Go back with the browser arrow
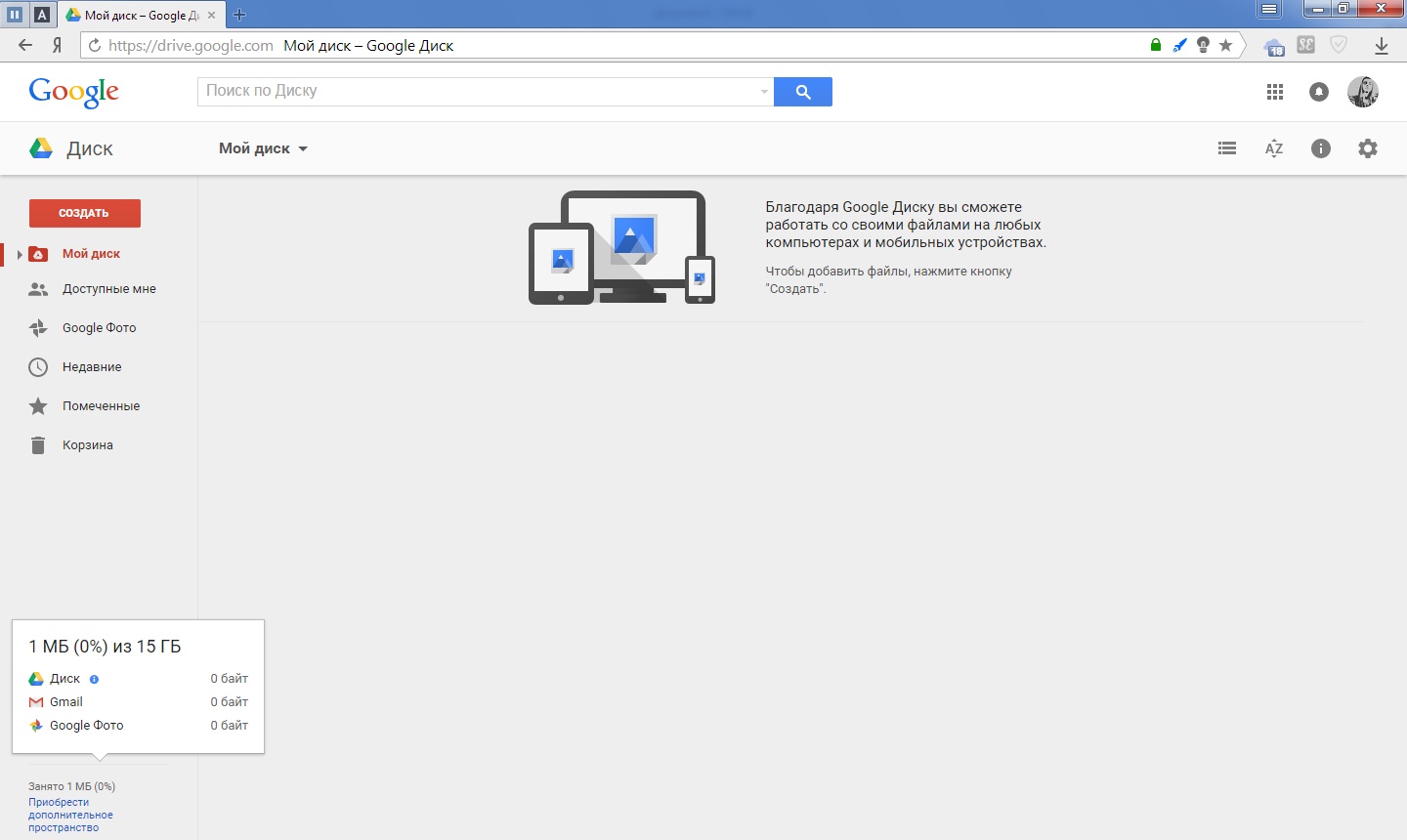The width and height of the screenshot is (1407, 840). pyautogui.click(x=25, y=45)
